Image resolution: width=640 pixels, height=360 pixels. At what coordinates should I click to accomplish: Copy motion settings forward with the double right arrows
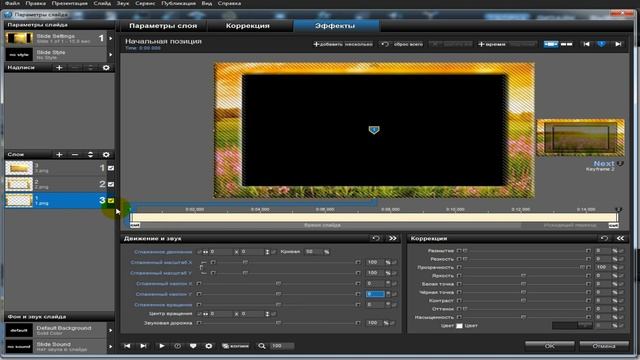(392, 238)
